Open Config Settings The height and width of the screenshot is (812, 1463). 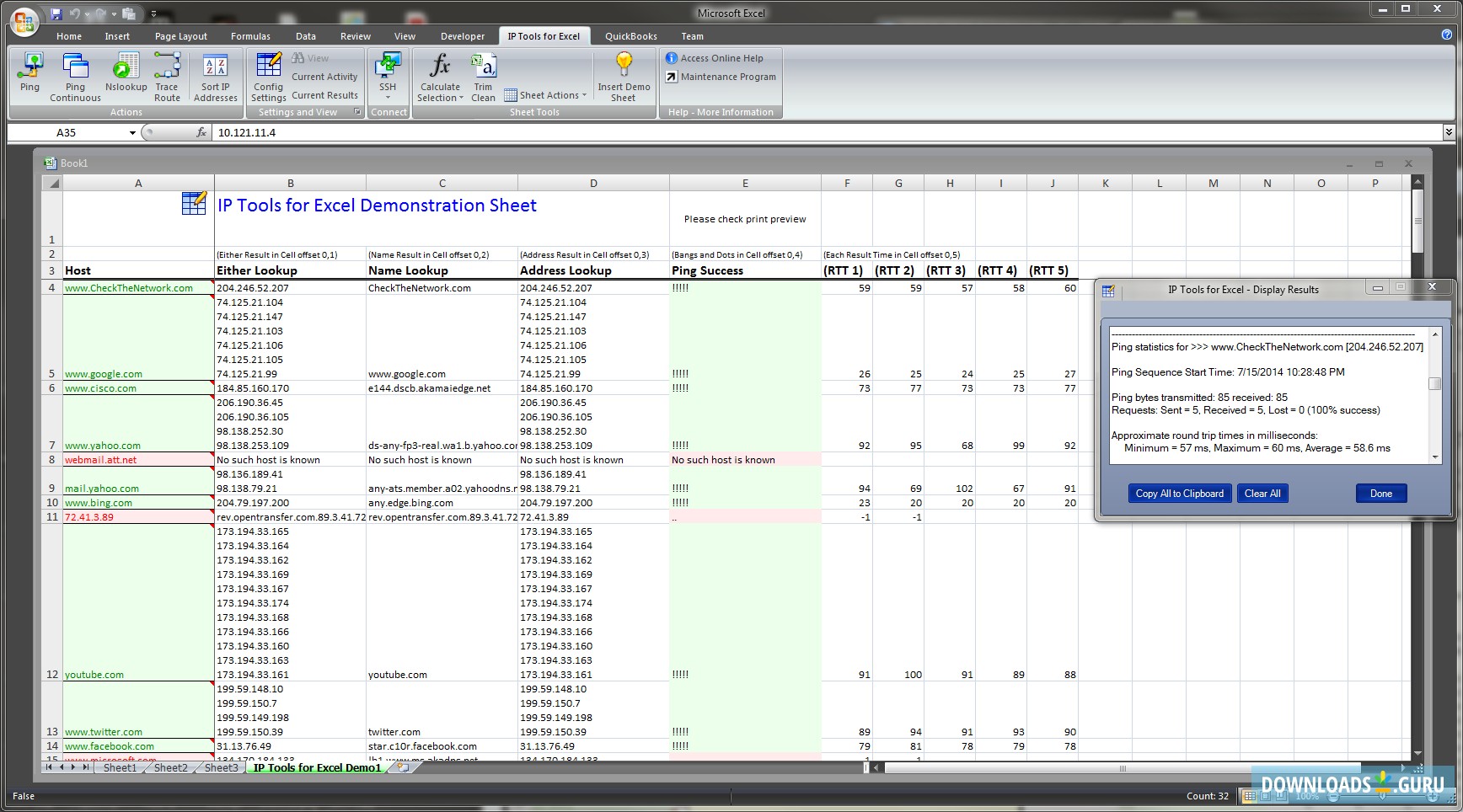[267, 74]
